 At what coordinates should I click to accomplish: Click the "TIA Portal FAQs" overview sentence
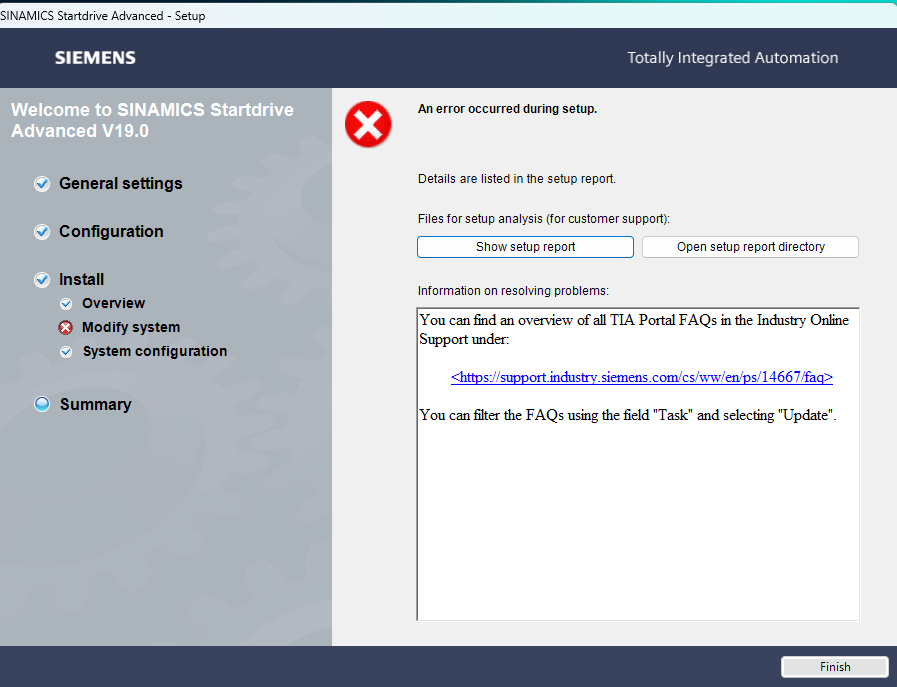pos(634,329)
